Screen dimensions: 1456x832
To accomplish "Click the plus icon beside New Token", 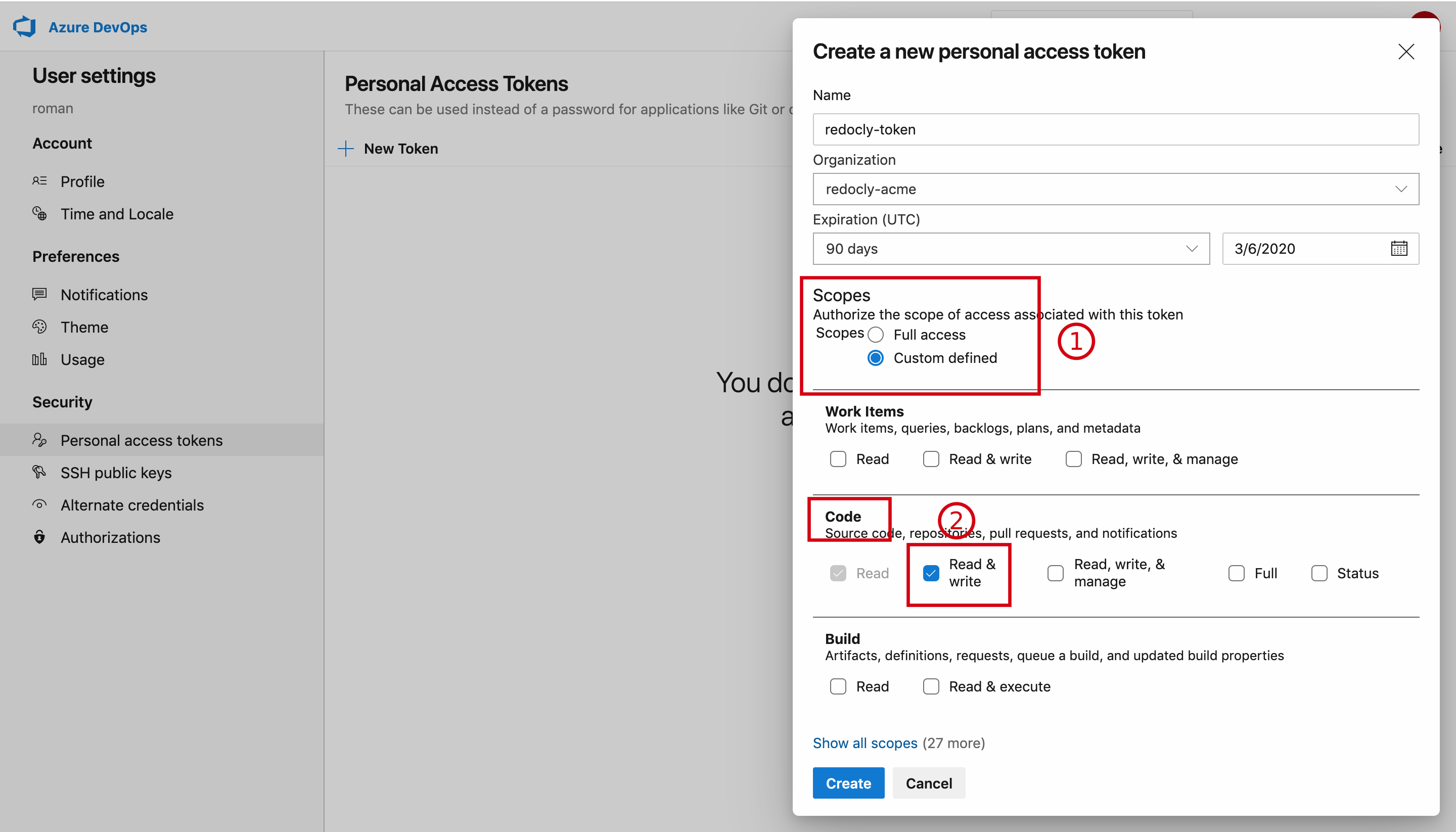I will point(346,149).
